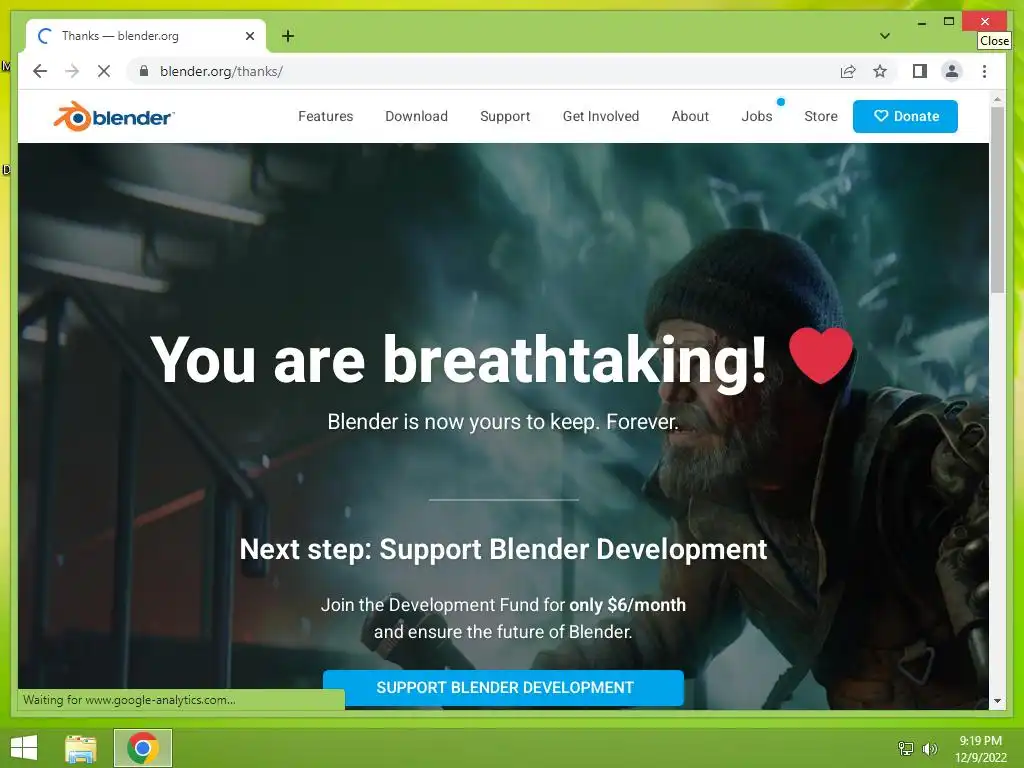
Task: Open the browser side panel icon
Action: (920, 71)
